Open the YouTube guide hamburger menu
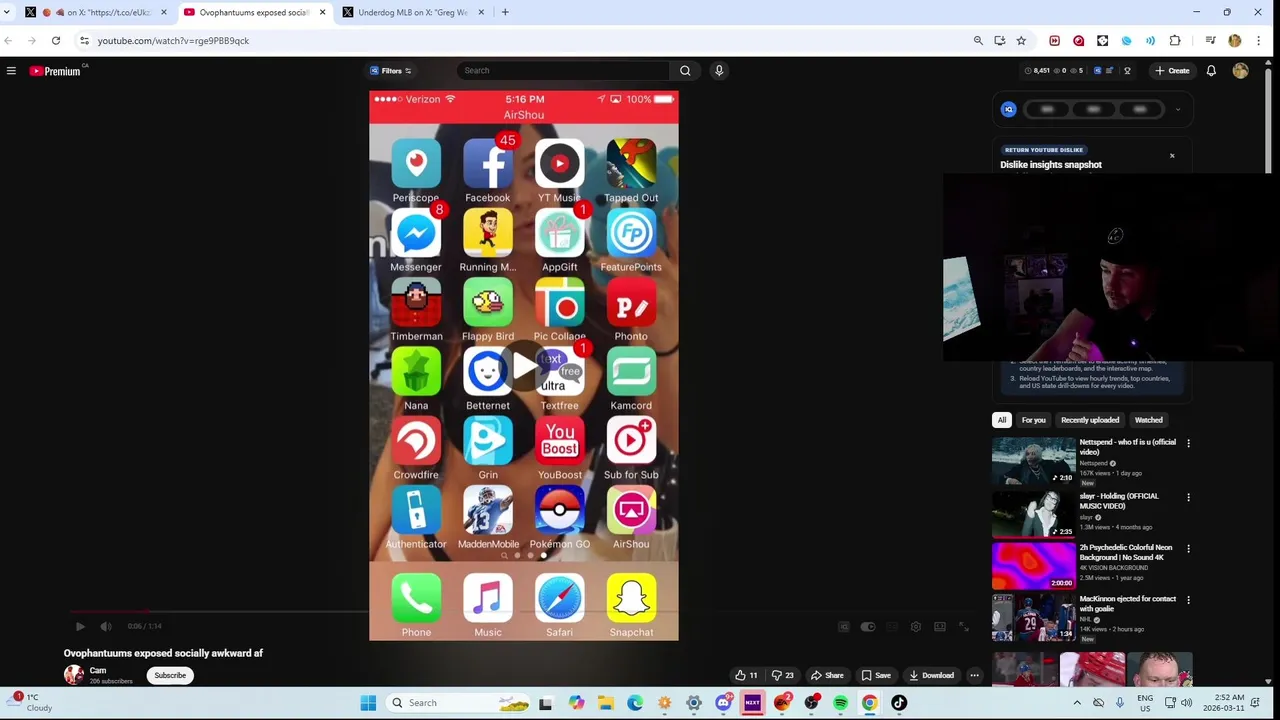The height and width of the screenshot is (720, 1280). [x=11, y=71]
